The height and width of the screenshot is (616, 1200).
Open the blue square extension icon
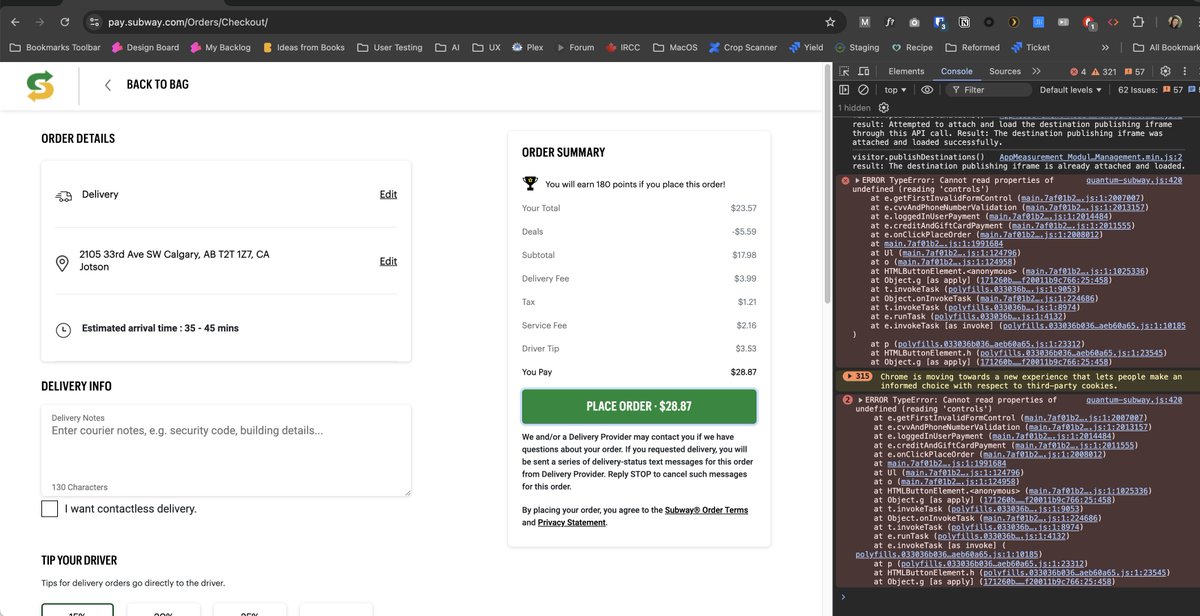tap(1039, 21)
